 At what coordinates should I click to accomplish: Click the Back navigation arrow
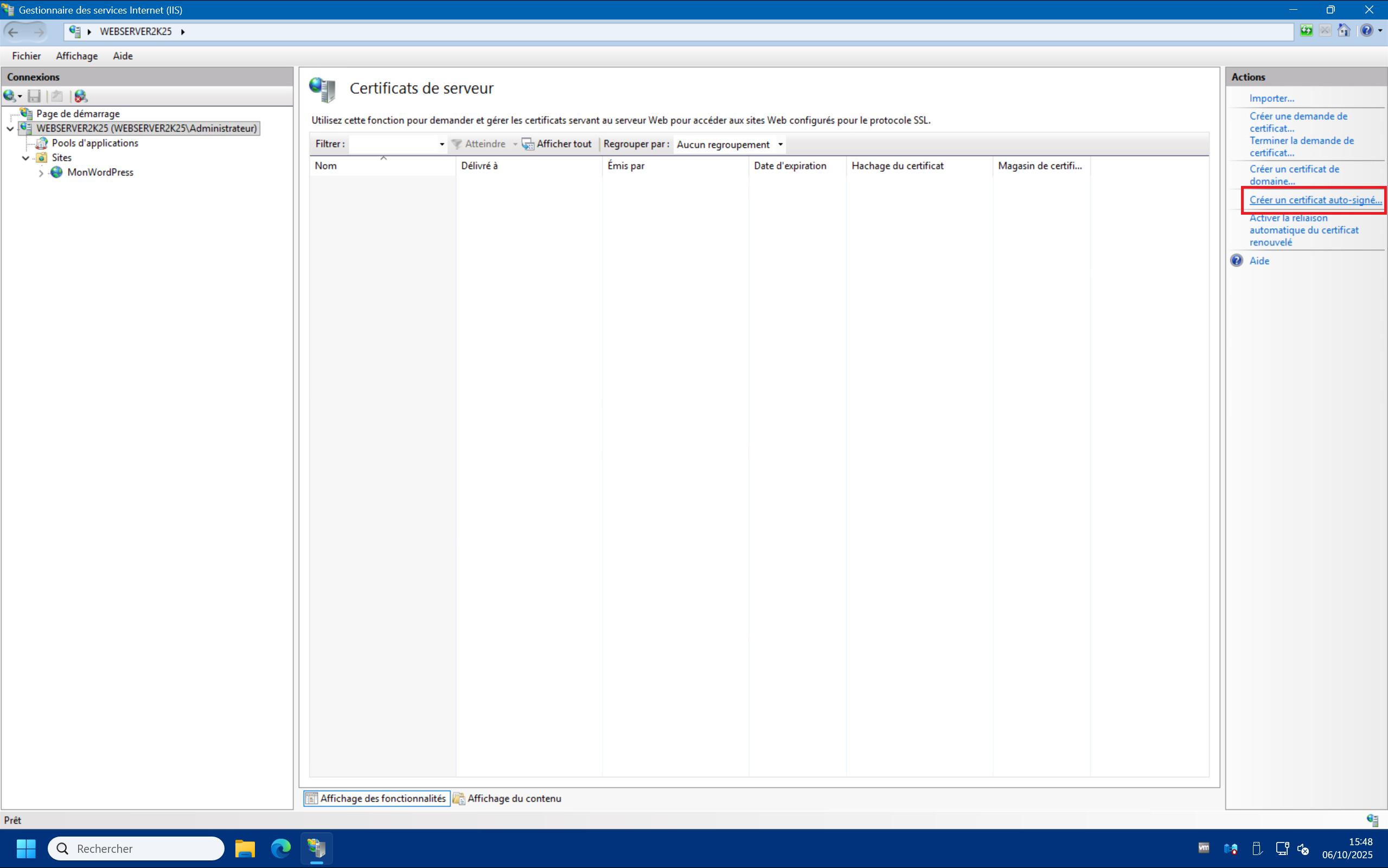point(14,31)
